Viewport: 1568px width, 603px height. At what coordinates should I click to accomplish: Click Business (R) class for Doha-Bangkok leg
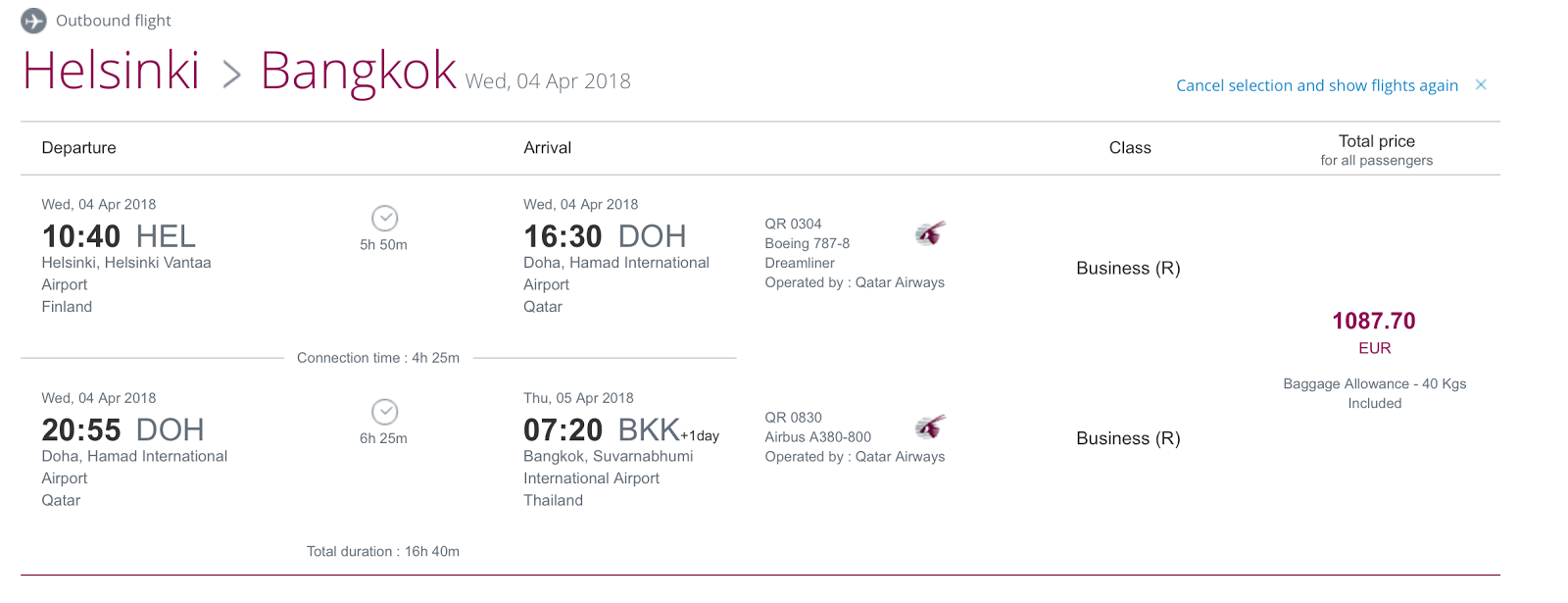1128,438
